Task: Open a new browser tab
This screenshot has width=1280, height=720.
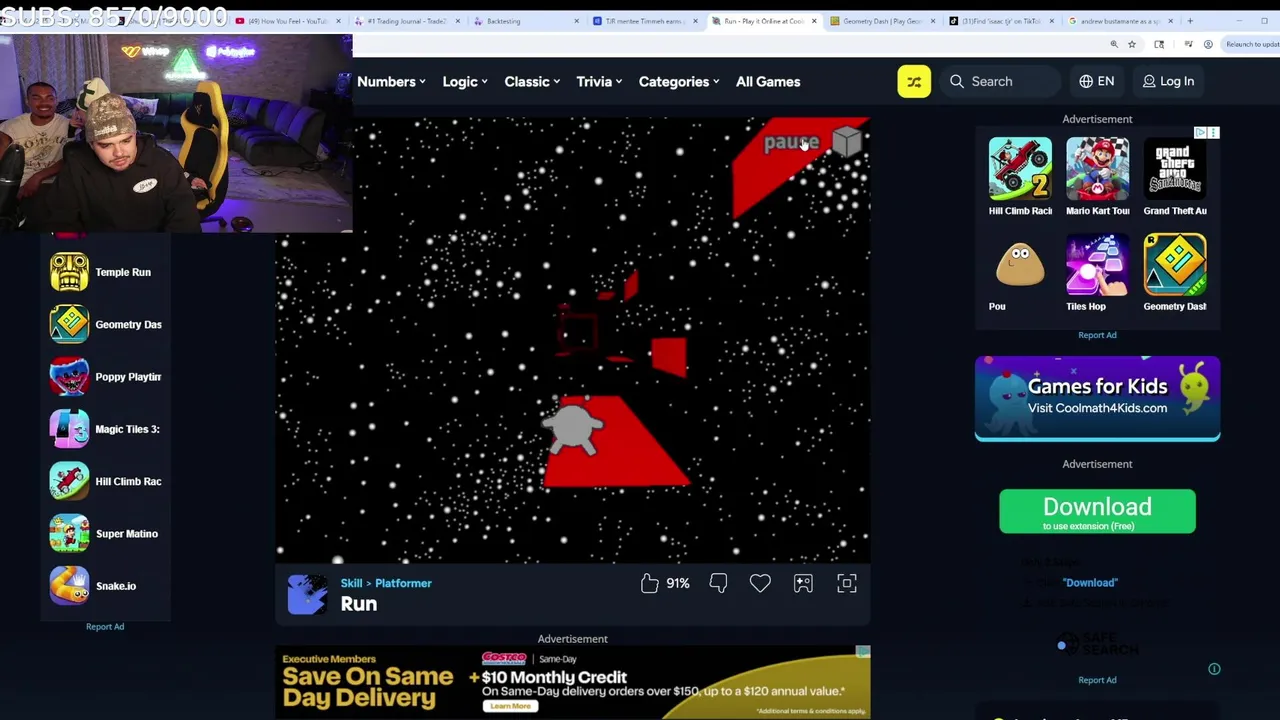Action: point(1190,20)
